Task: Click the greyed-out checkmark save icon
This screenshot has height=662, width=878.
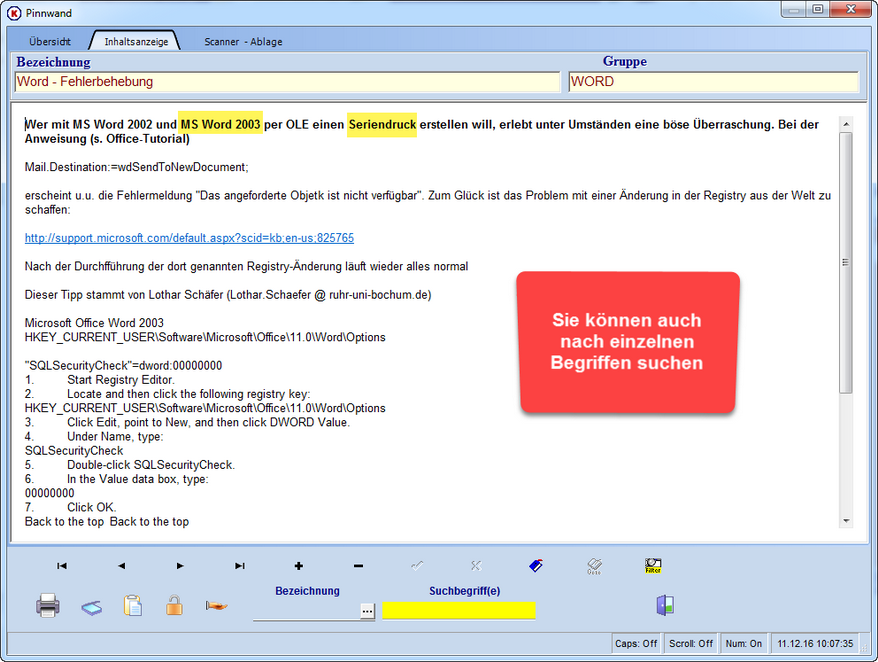Action: point(417,566)
